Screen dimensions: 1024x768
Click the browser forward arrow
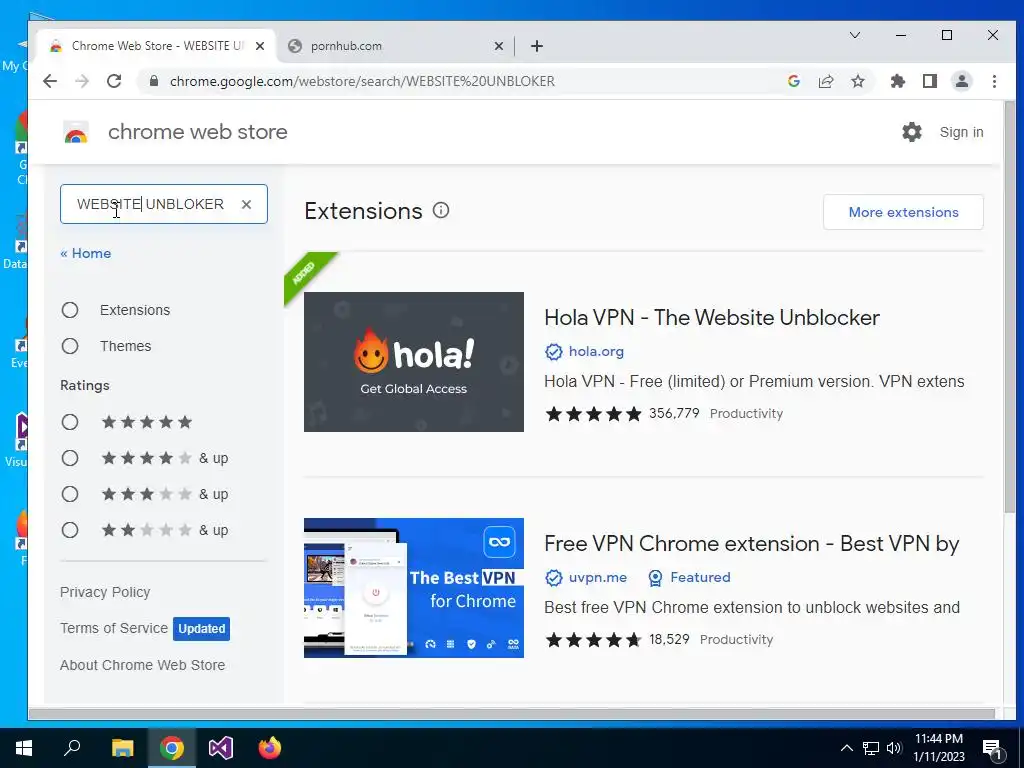(x=82, y=81)
